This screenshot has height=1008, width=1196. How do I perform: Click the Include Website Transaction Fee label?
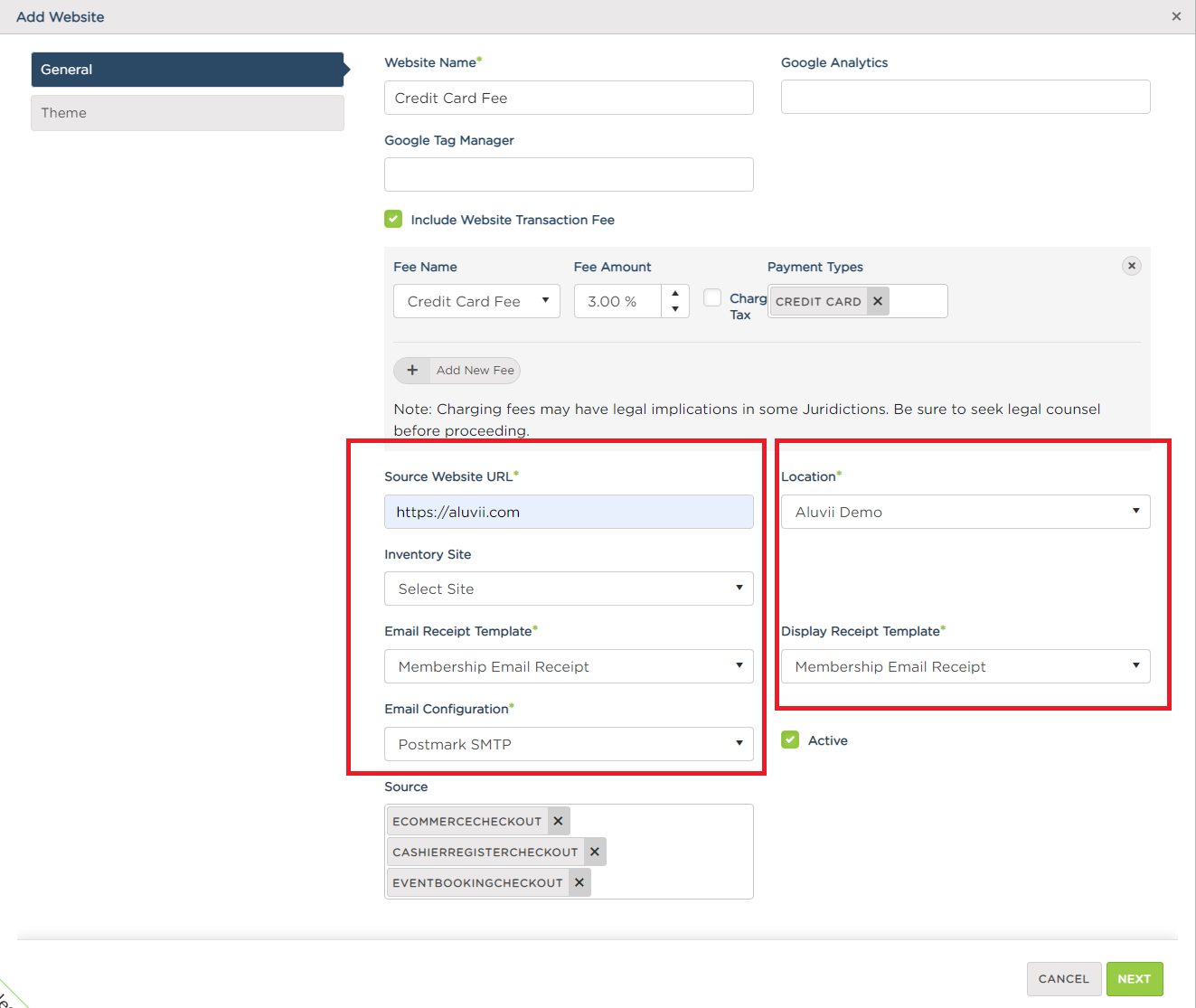coord(513,220)
